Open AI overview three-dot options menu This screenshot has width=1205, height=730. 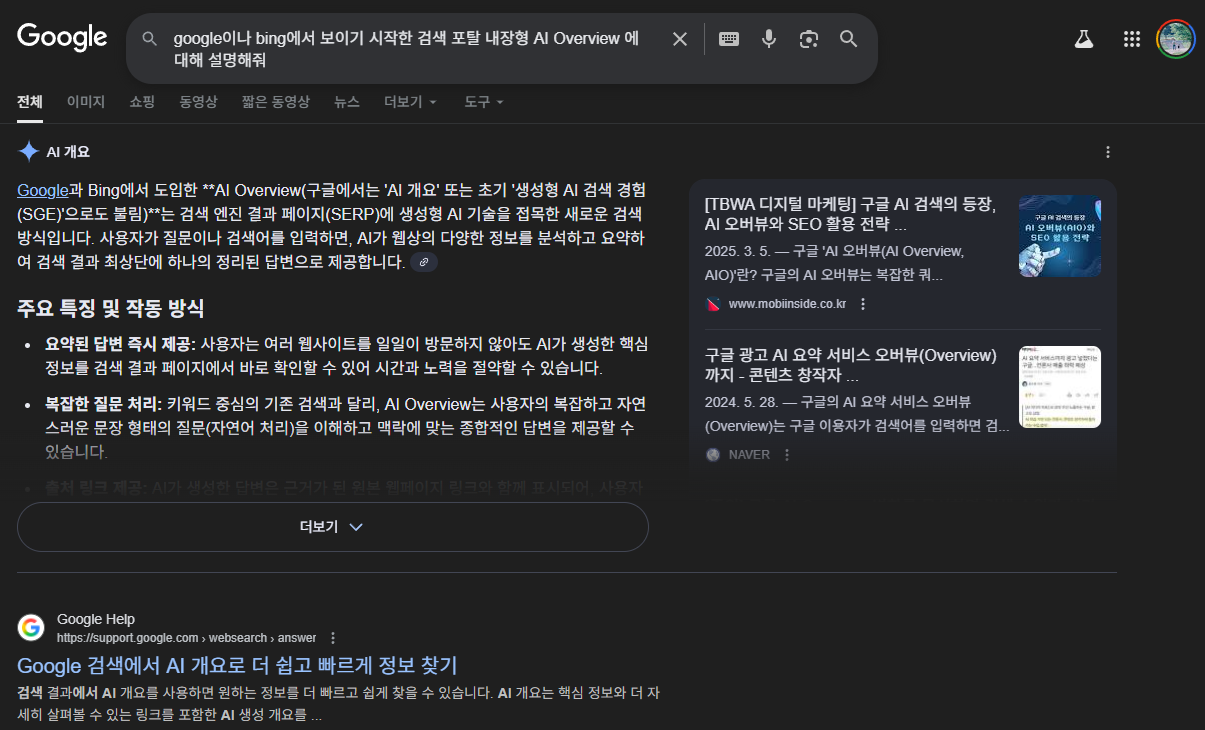pyautogui.click(x=1107, y=152)
